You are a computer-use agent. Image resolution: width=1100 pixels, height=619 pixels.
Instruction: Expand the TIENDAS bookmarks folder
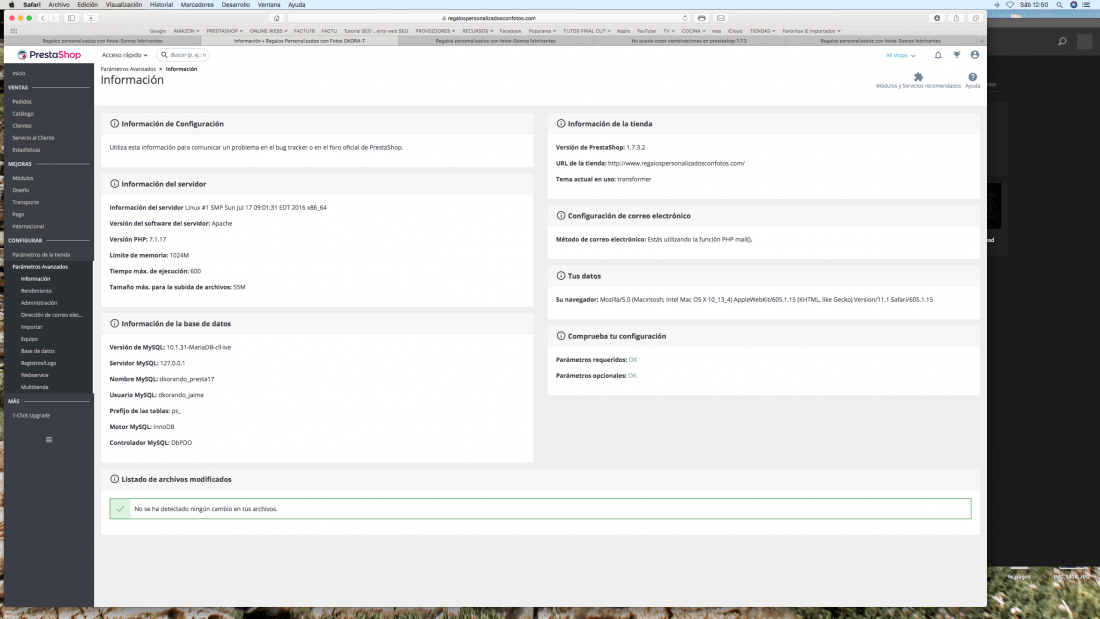click(762, 31)
